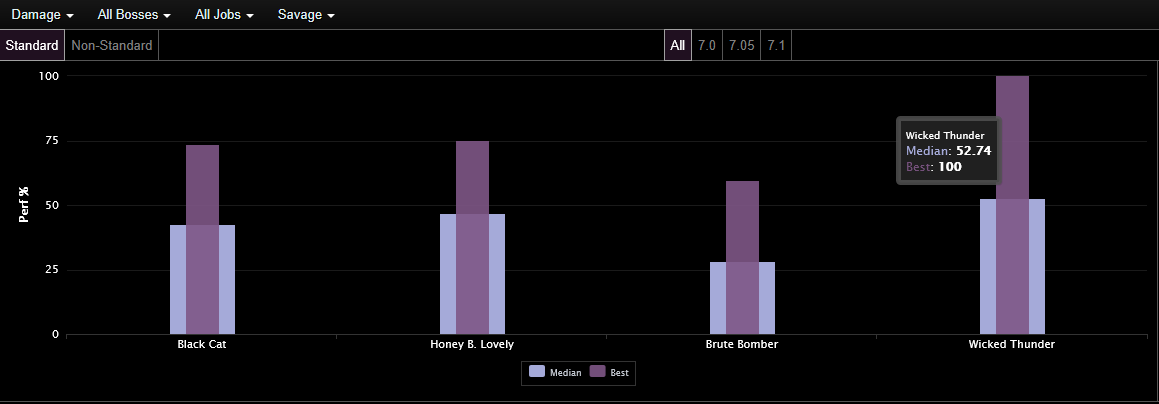Click the Median legend color swatch
This screenshot has height=404, width=1159.
(x=537, y=373)
